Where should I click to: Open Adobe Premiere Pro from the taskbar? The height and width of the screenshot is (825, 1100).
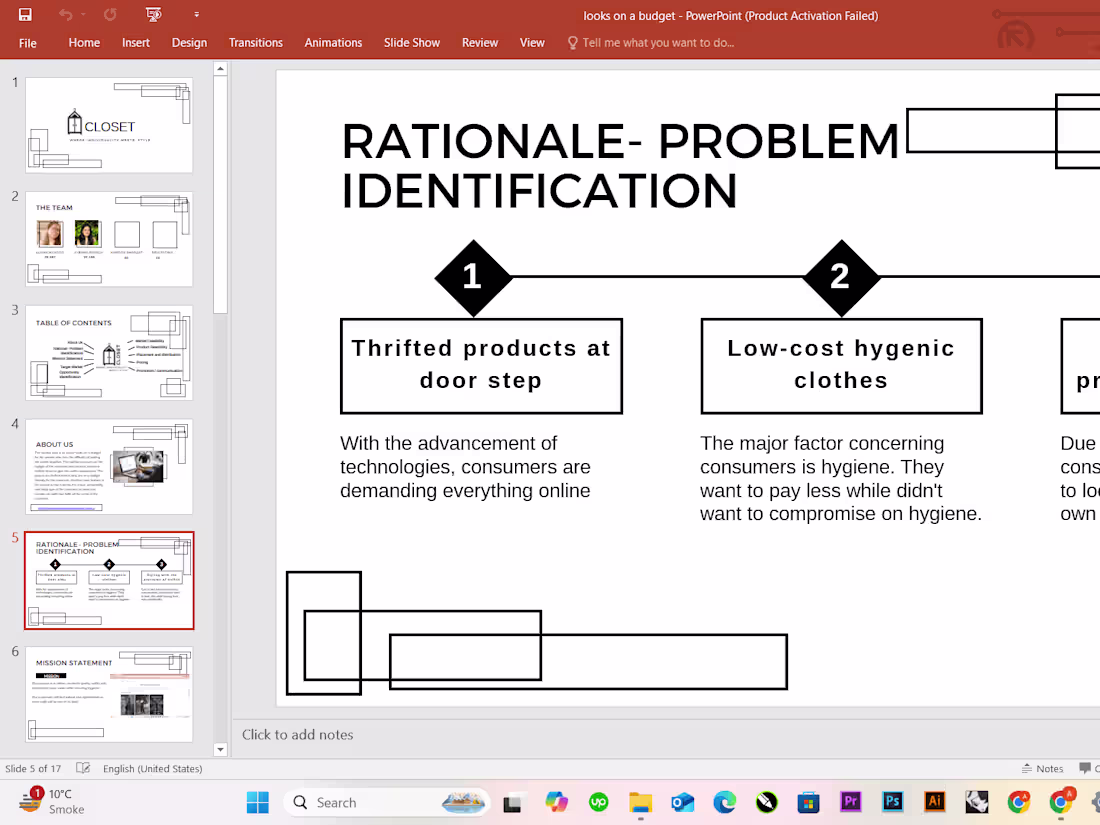click(x=850, y=802)
